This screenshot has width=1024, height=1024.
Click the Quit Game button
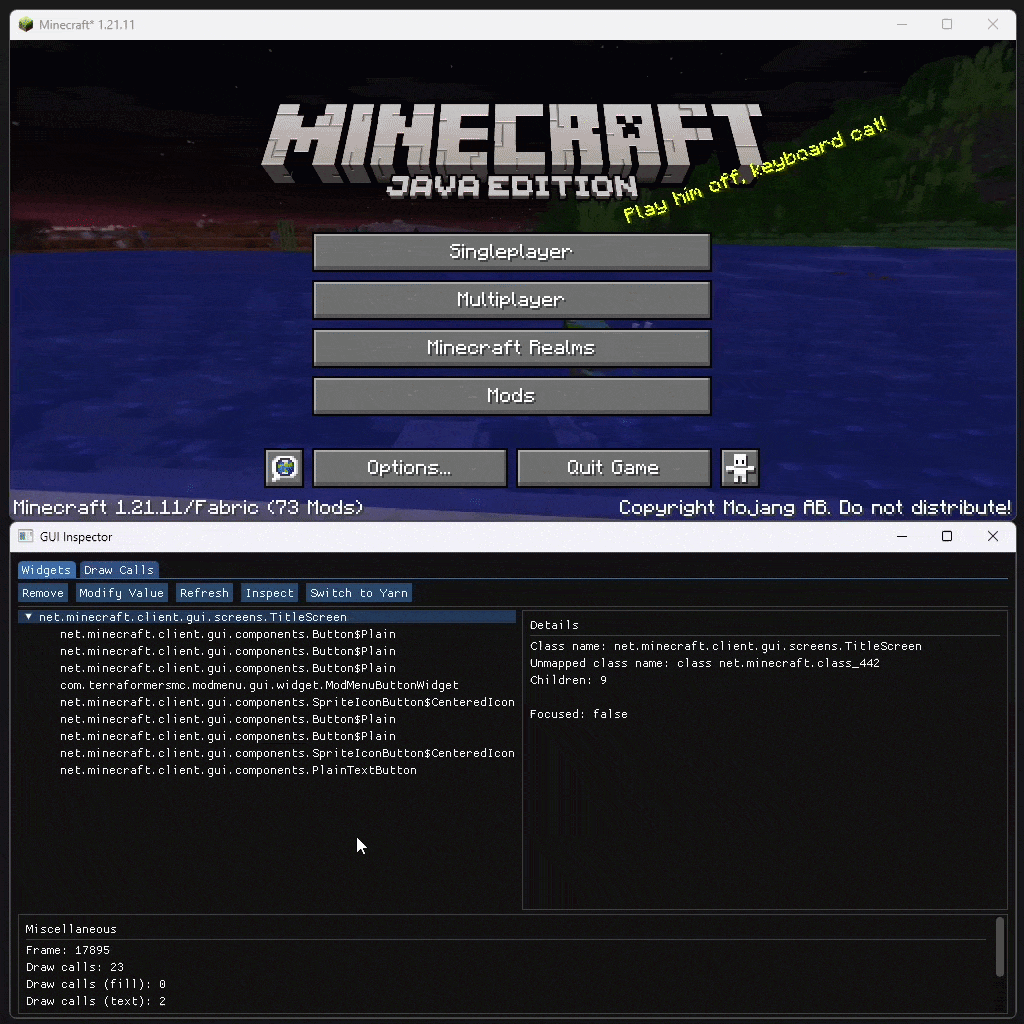point(614,468)
